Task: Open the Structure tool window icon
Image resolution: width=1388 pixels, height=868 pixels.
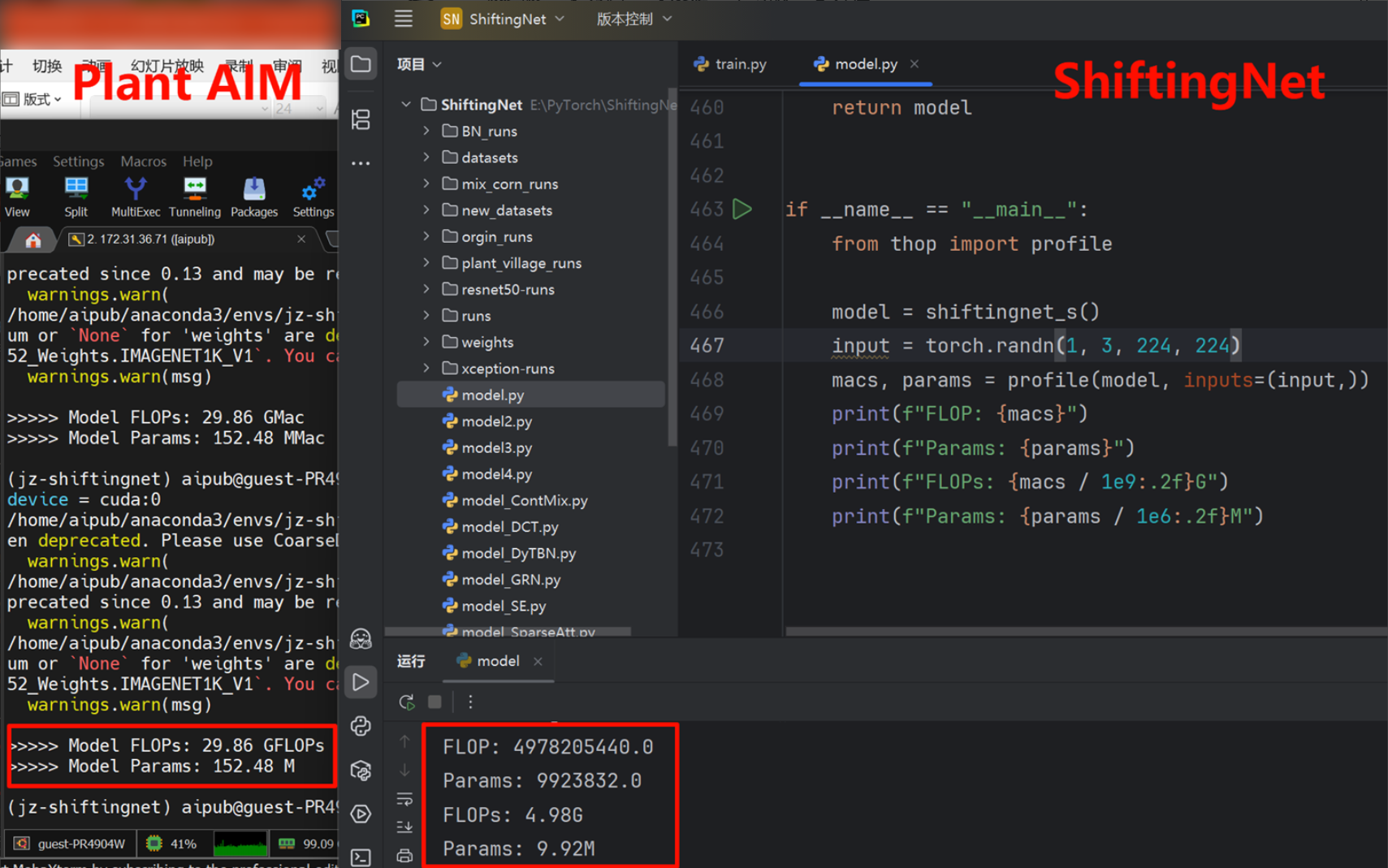Action: click(x=361, y=119)
